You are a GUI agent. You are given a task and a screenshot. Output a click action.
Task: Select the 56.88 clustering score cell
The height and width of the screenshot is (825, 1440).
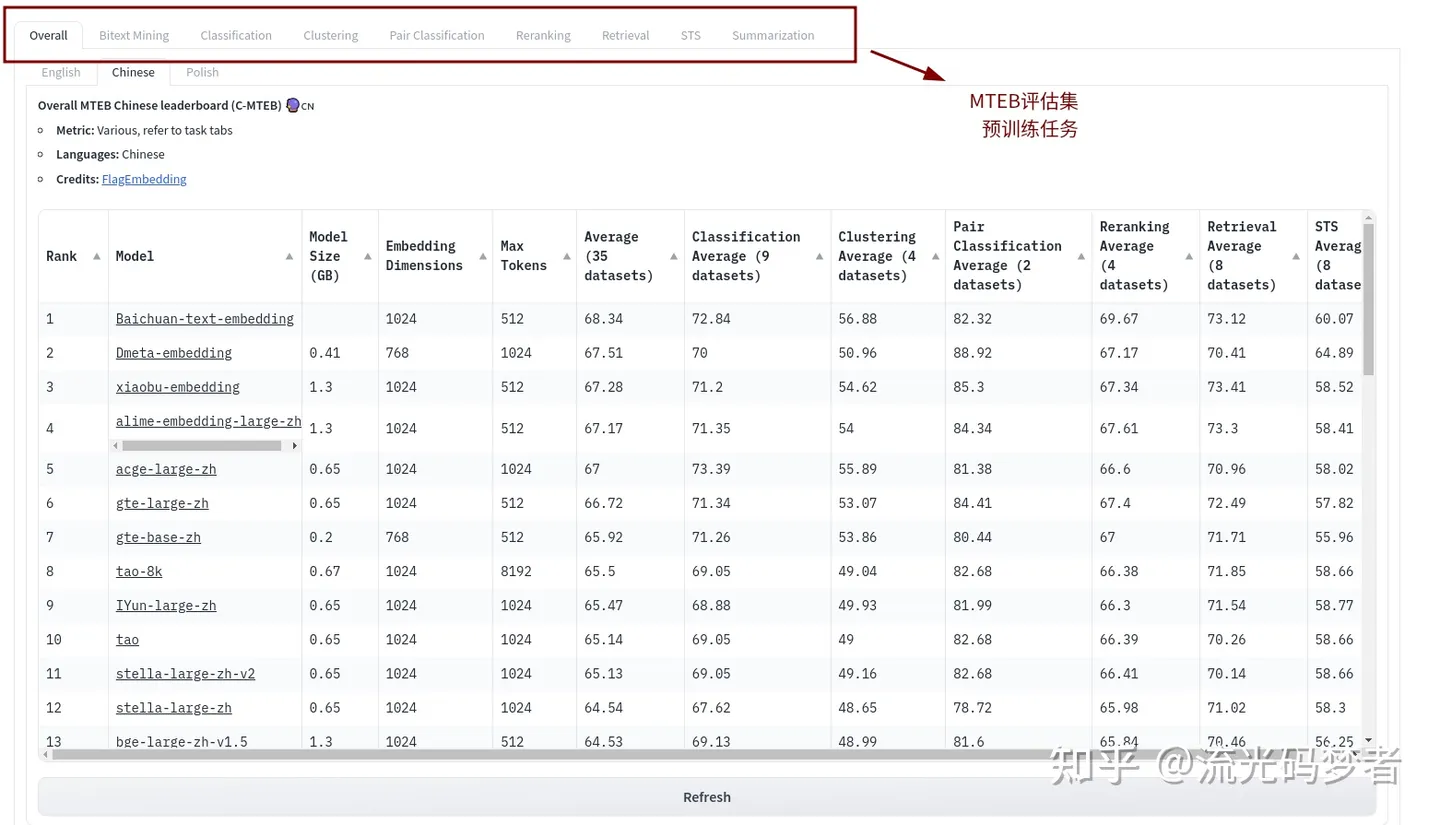[888, 319]
